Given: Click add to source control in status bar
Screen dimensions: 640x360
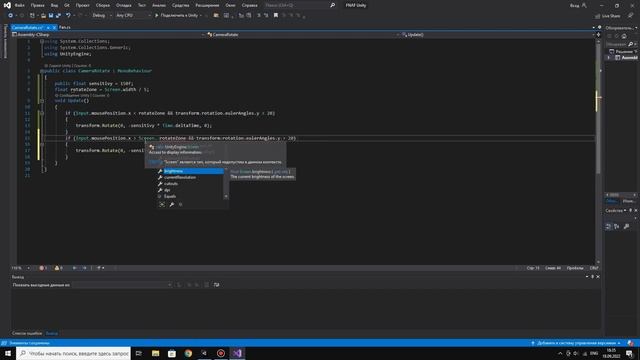Looking at the screenshot, I should (576, 343).
